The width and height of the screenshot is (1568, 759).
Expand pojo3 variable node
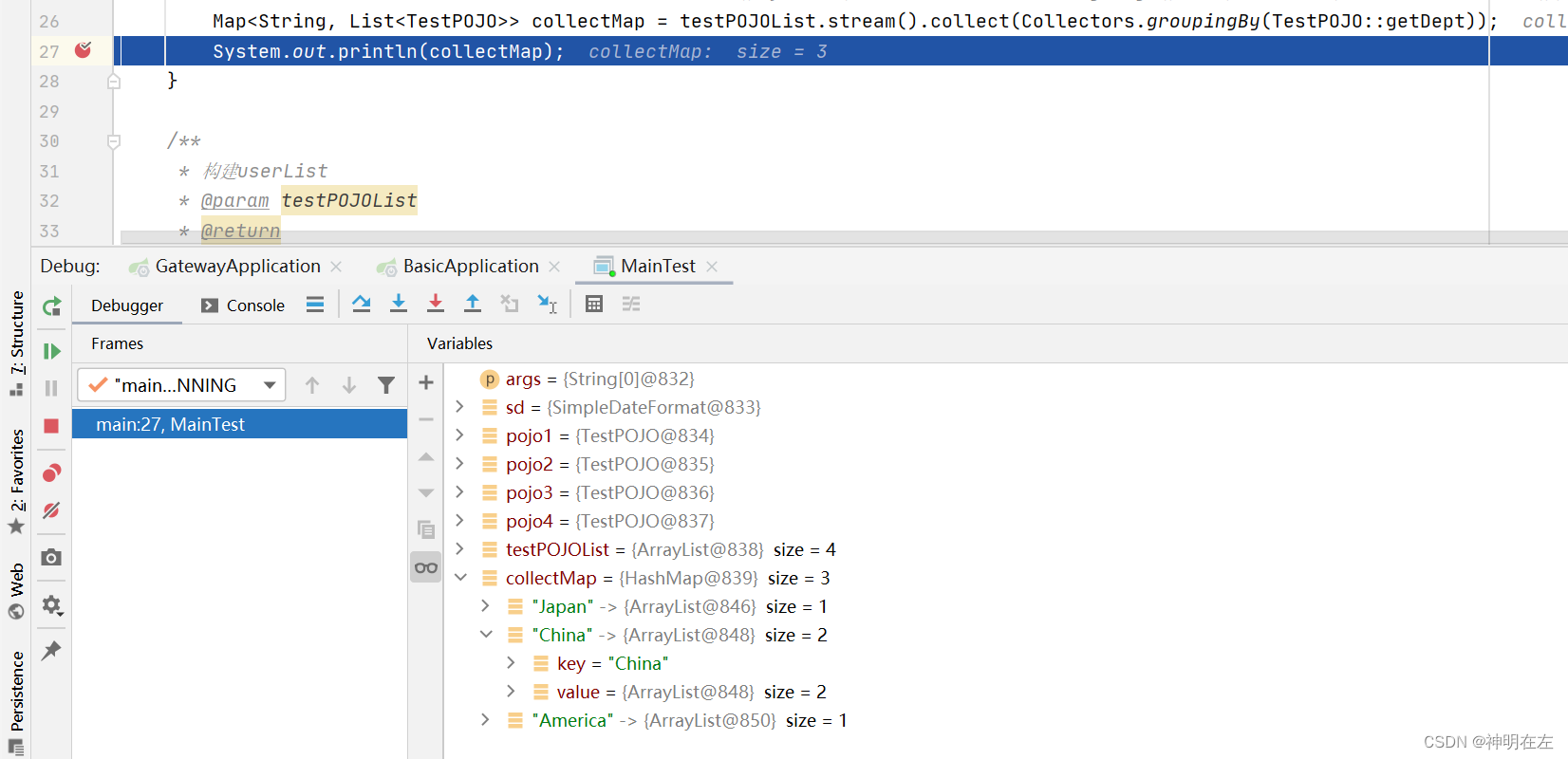tap(459, 492)
